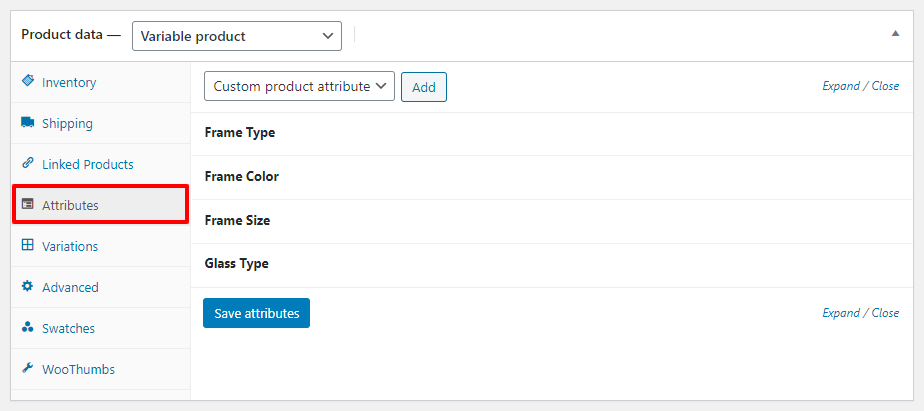
Task: Click the WooThumbs wrench icon
Action: 28,368
